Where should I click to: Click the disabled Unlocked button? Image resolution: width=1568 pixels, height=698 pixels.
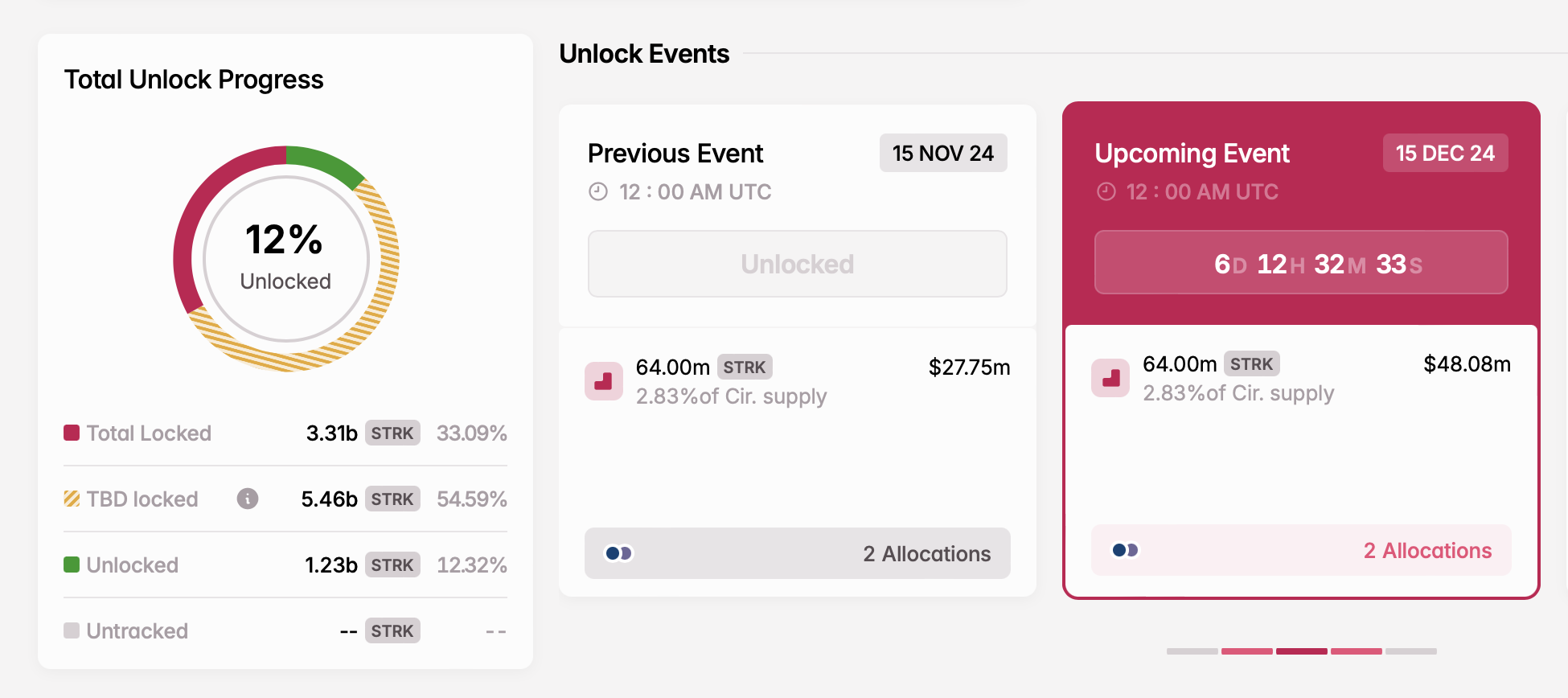[x=797, y=263]
